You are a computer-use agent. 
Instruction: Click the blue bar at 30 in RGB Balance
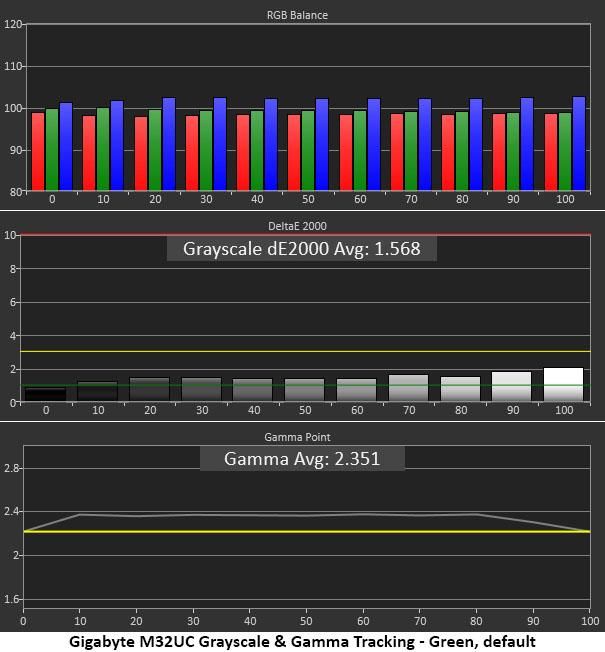click(220, 144)
